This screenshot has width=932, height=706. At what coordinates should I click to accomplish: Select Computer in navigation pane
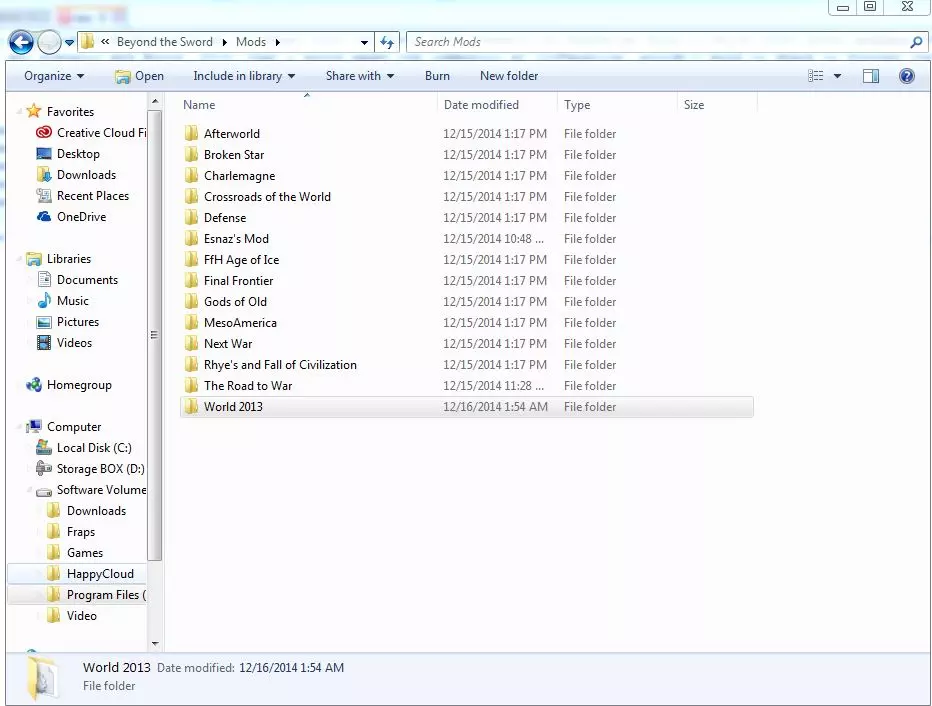pyautogui.click(x=74, y=427)
